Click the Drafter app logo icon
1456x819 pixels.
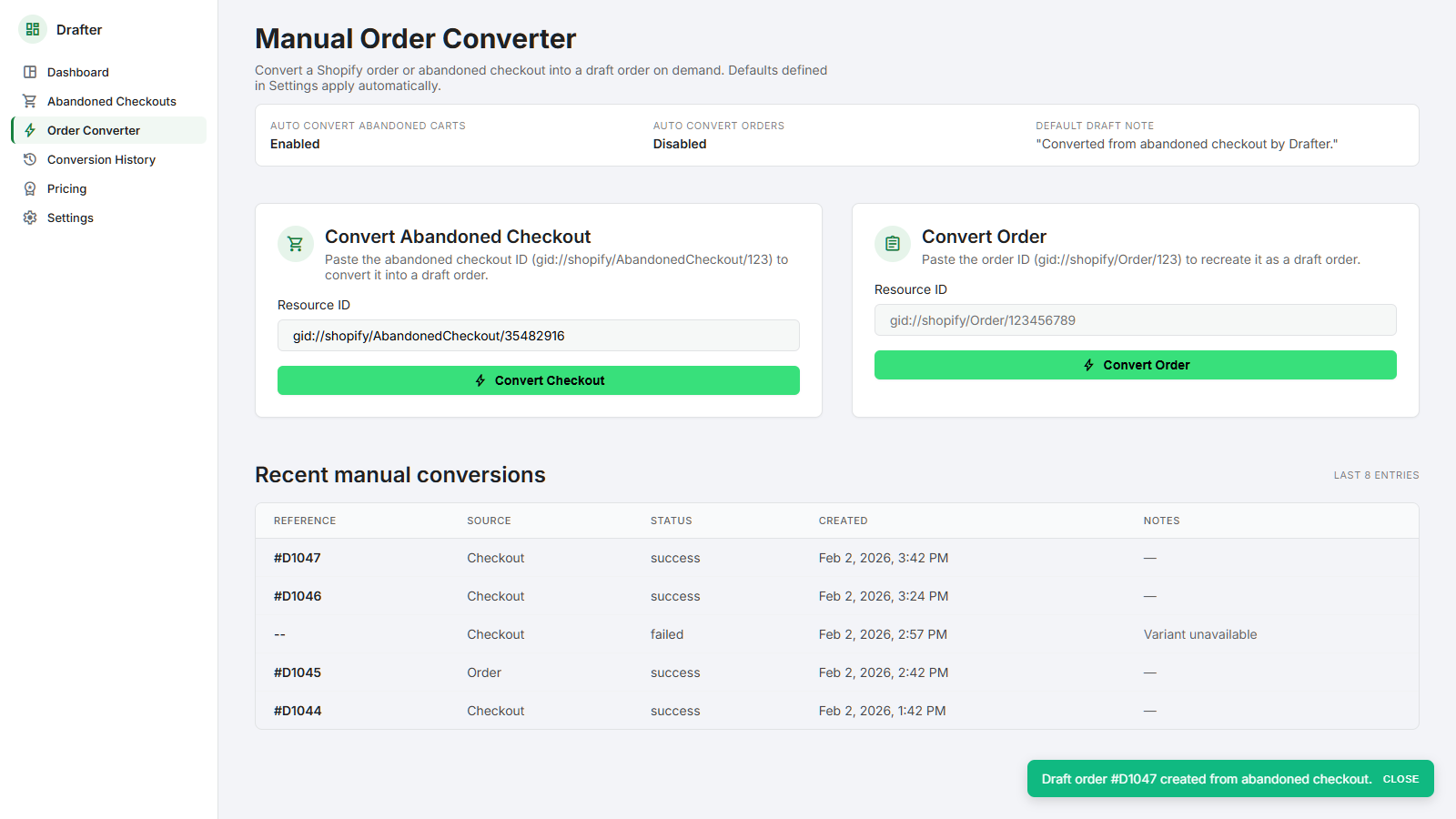[31, 29]
